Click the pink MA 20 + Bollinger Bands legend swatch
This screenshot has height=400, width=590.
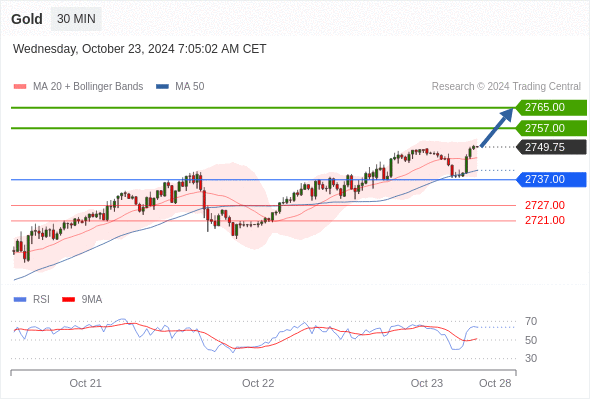click(20, 87)
